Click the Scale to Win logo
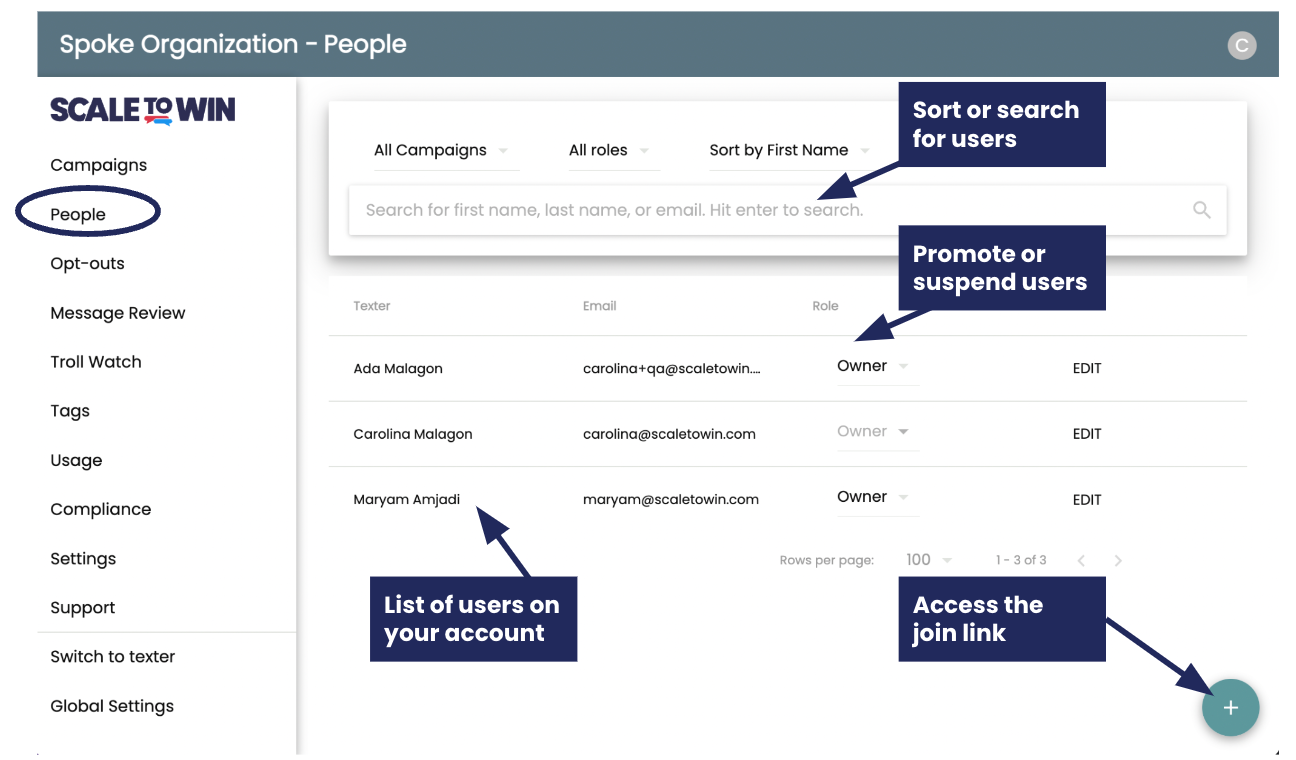The width and height of the screenshot is (1296, 760). click(x=143, y=109)
